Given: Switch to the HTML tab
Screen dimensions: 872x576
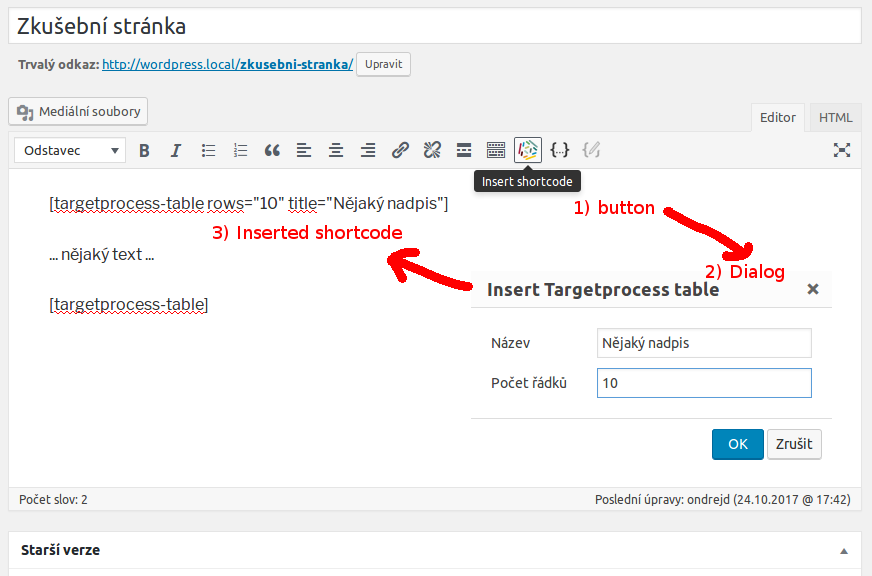Looking at the screenshot, I should pyautogui.click(x=835, y=117).
